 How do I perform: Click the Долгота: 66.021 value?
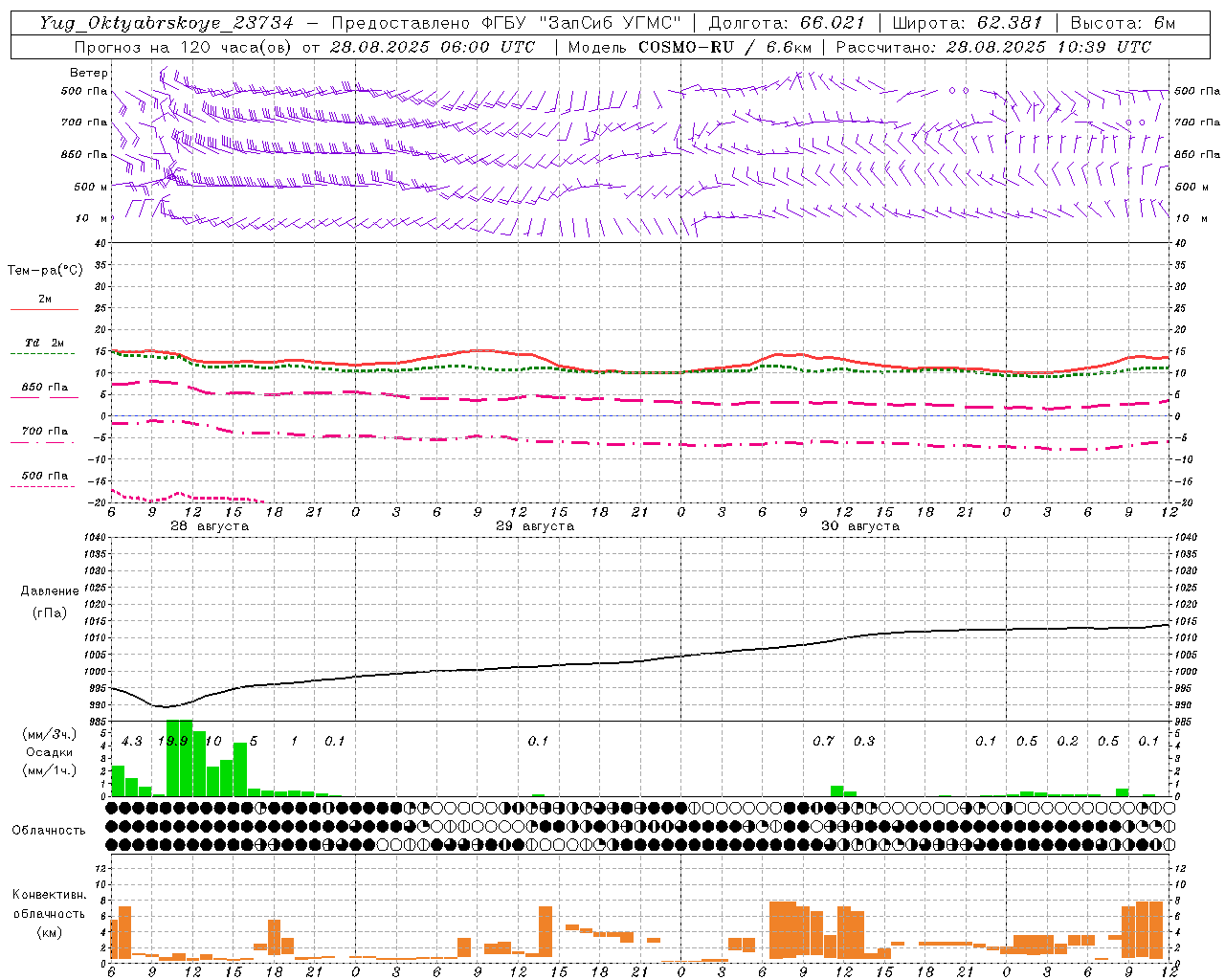[787, 23]
